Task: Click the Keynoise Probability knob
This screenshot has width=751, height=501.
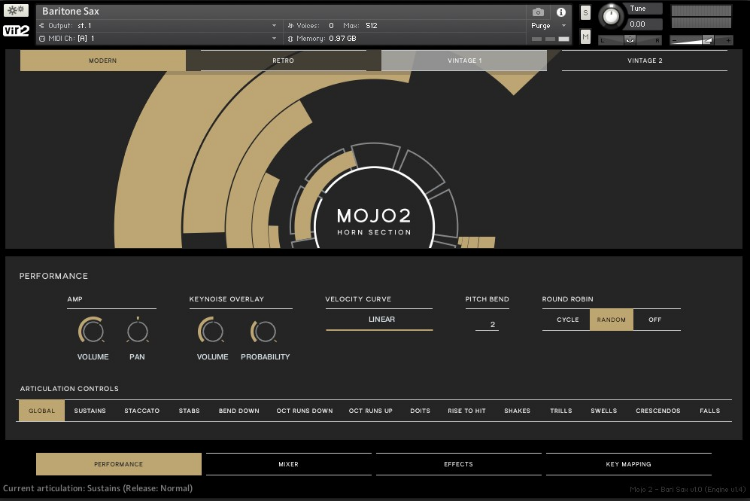Action: tap(264, 331)
